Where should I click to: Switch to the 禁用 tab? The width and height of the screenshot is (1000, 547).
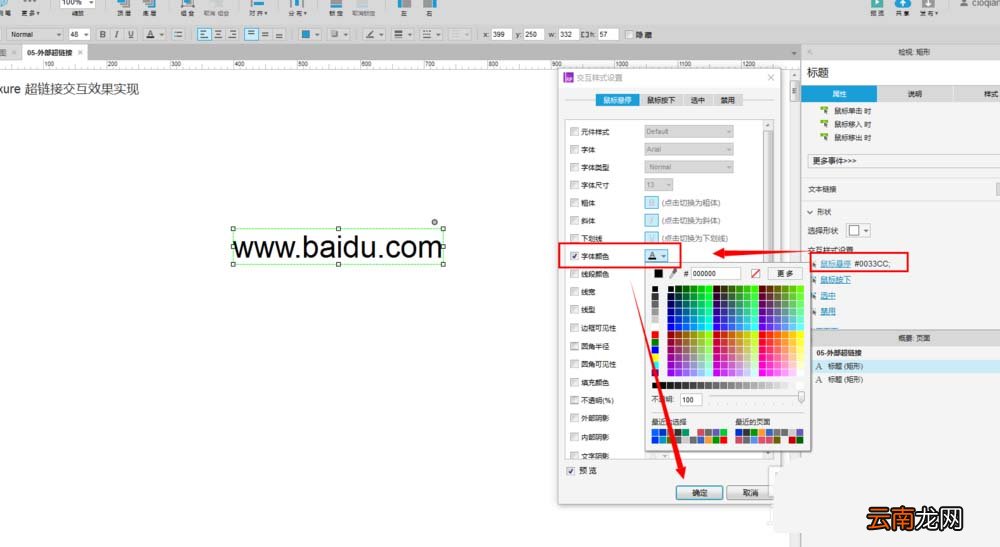point(728,100)
